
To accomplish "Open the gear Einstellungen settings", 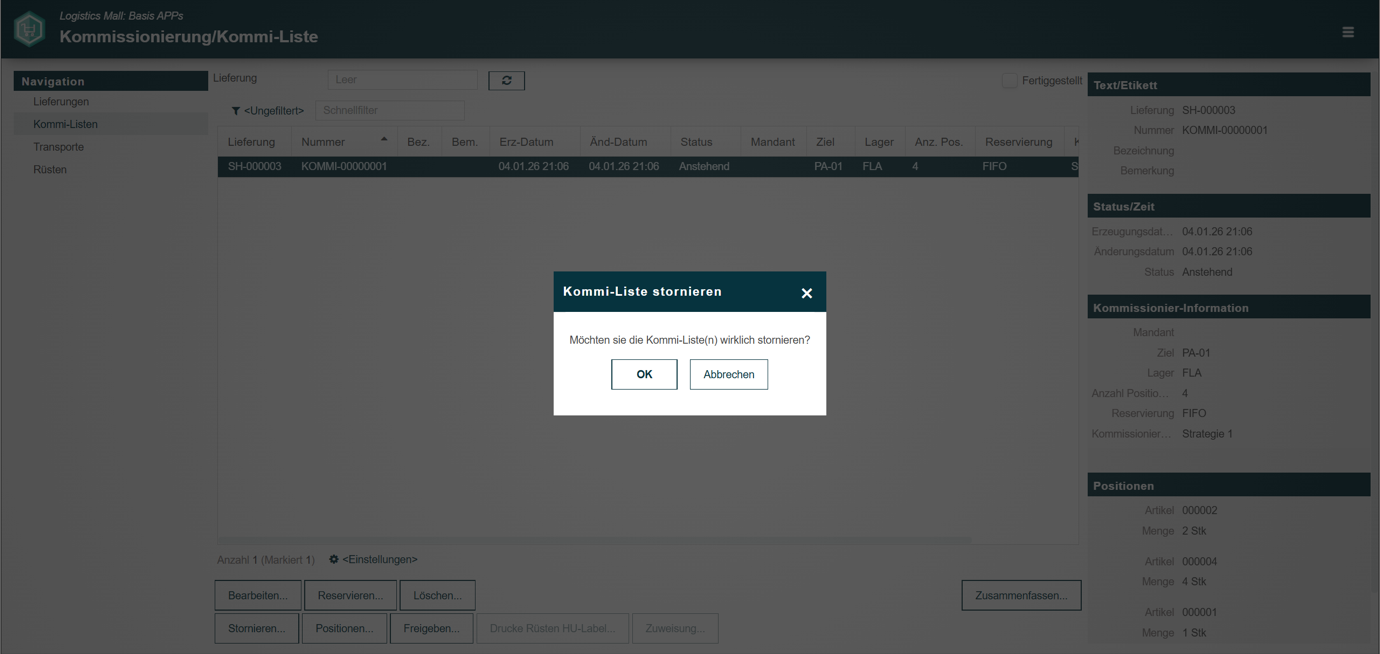I will tap(334, 559).
